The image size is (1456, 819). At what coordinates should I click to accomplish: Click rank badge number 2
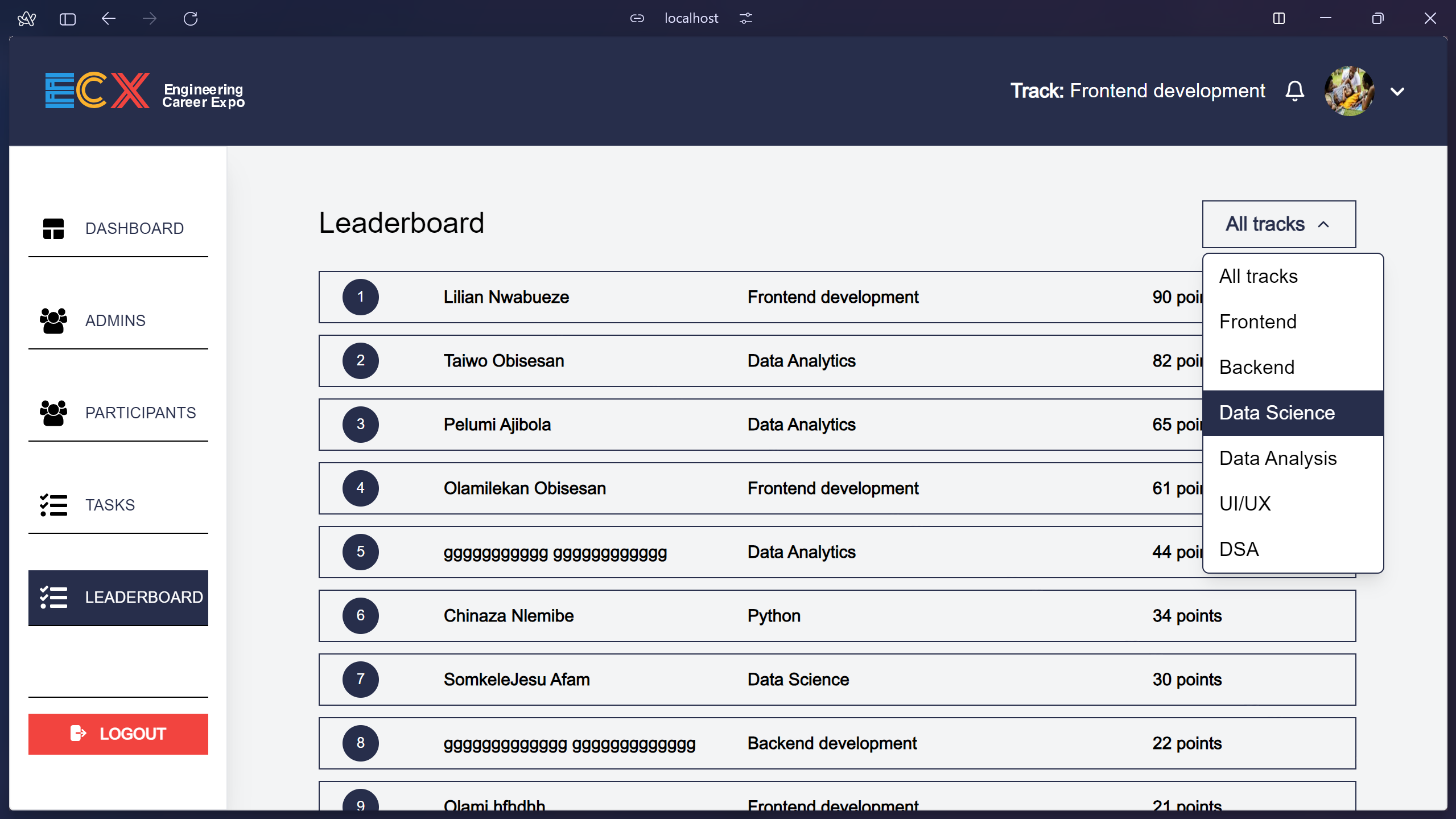coord(361,361)
